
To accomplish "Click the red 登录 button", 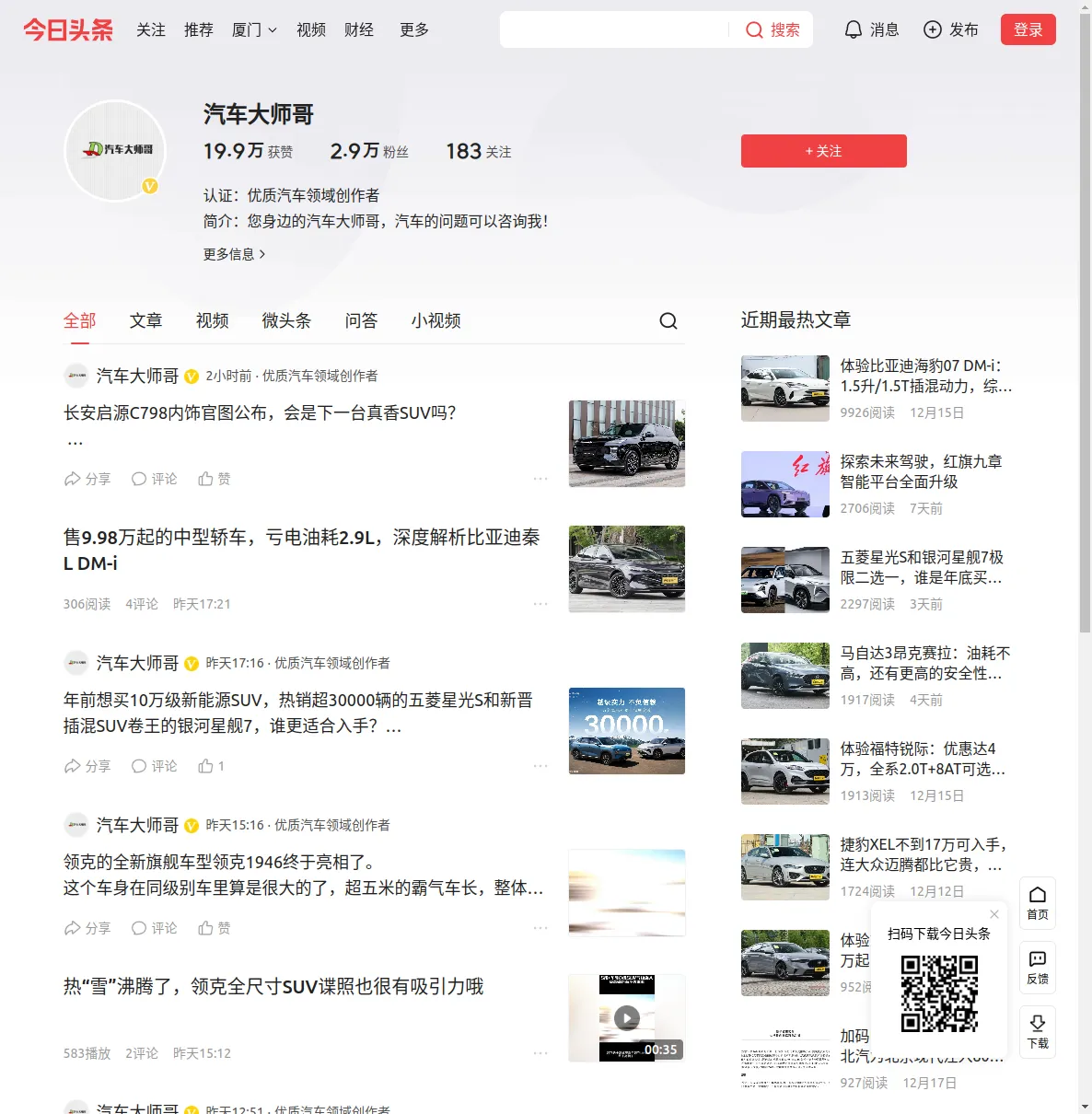I will 1028,29.
